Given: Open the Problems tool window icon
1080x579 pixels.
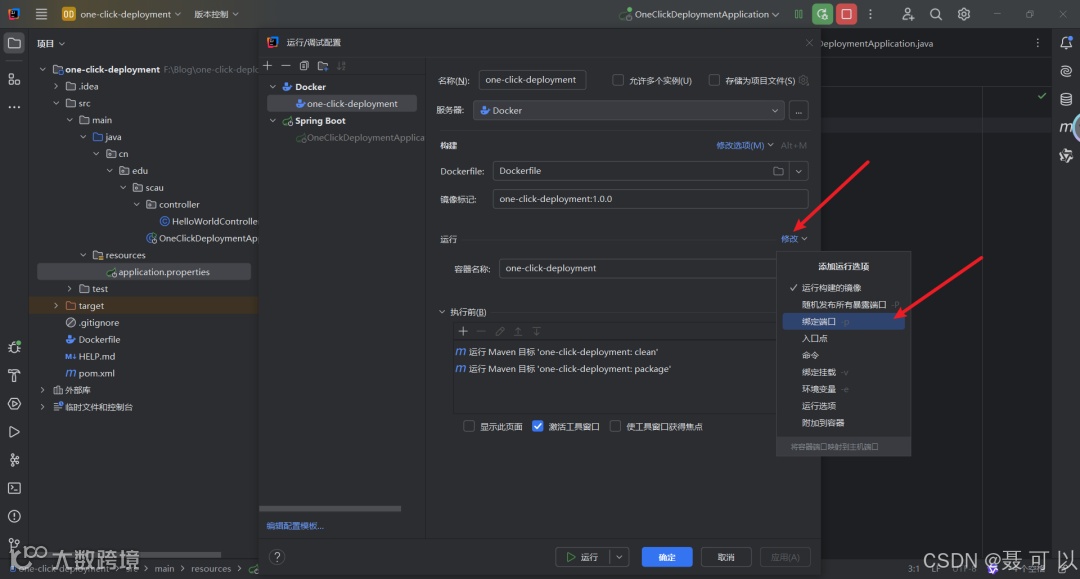Looking at the screenshot, I should coord(14,516).
